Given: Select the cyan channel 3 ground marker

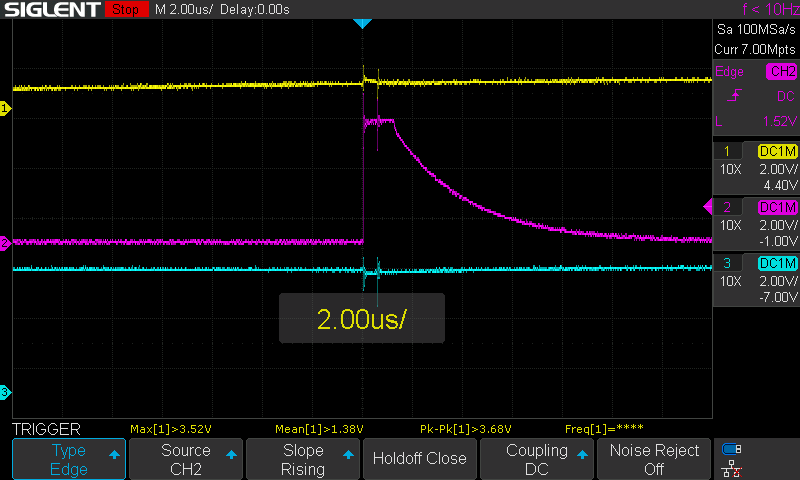Looking at the screenshot, I should pos(5,392).
